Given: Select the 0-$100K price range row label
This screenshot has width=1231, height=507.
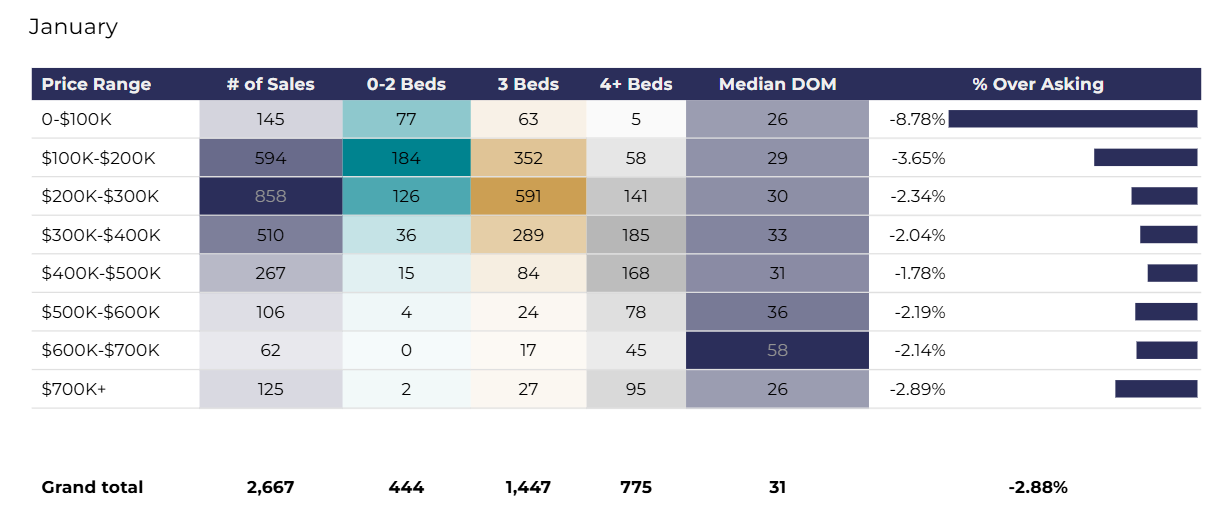Looking at the screenshot, I should [77, 119].
